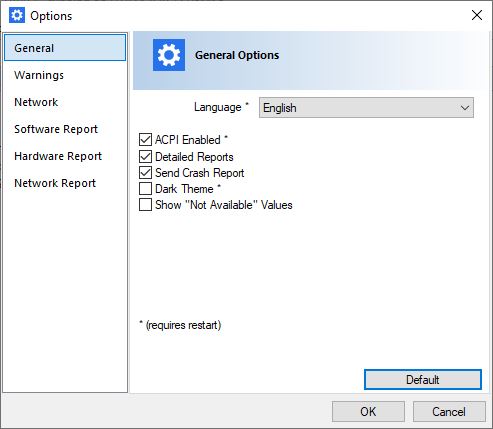Click the Default button
The image size is (493, 429).
423,380
